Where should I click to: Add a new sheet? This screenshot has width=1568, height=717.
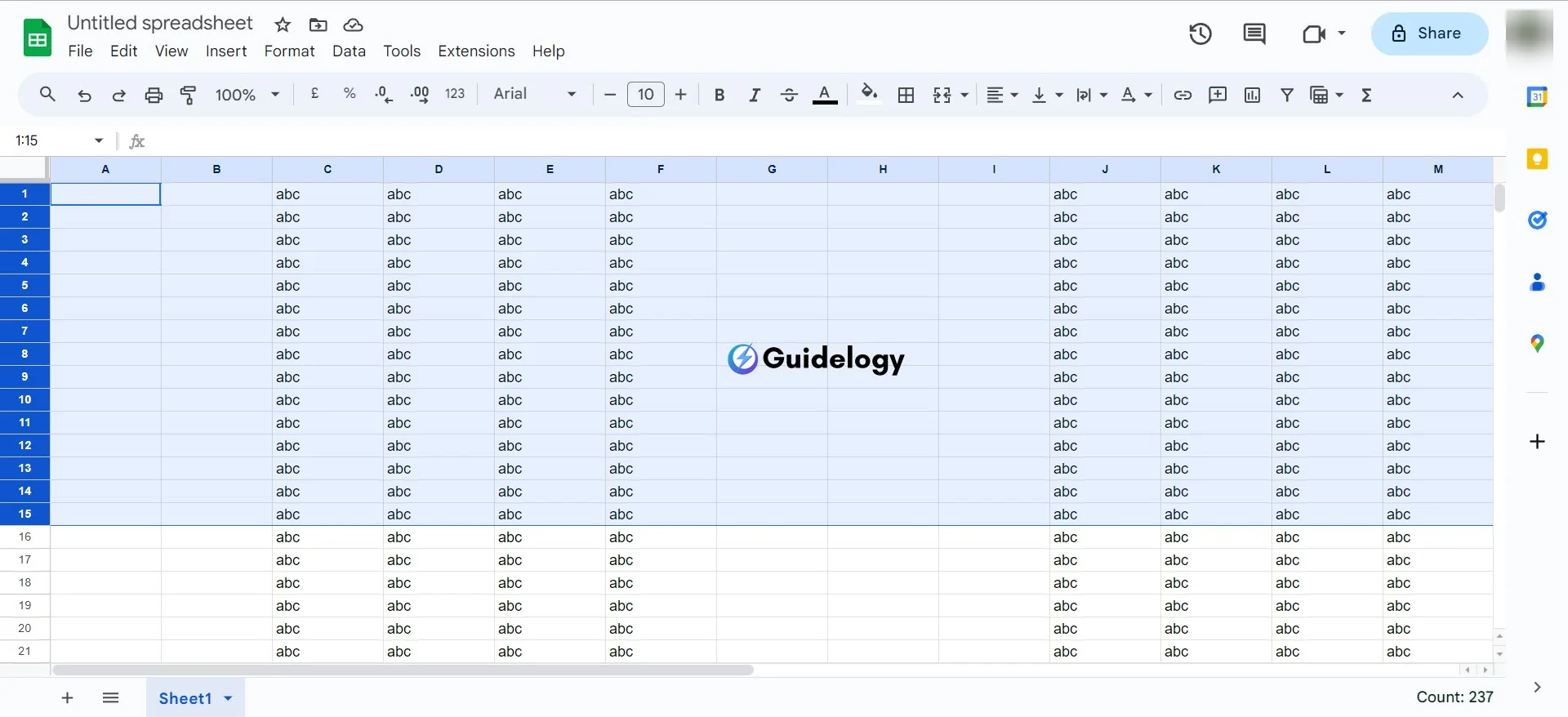(x=67, y=697)
